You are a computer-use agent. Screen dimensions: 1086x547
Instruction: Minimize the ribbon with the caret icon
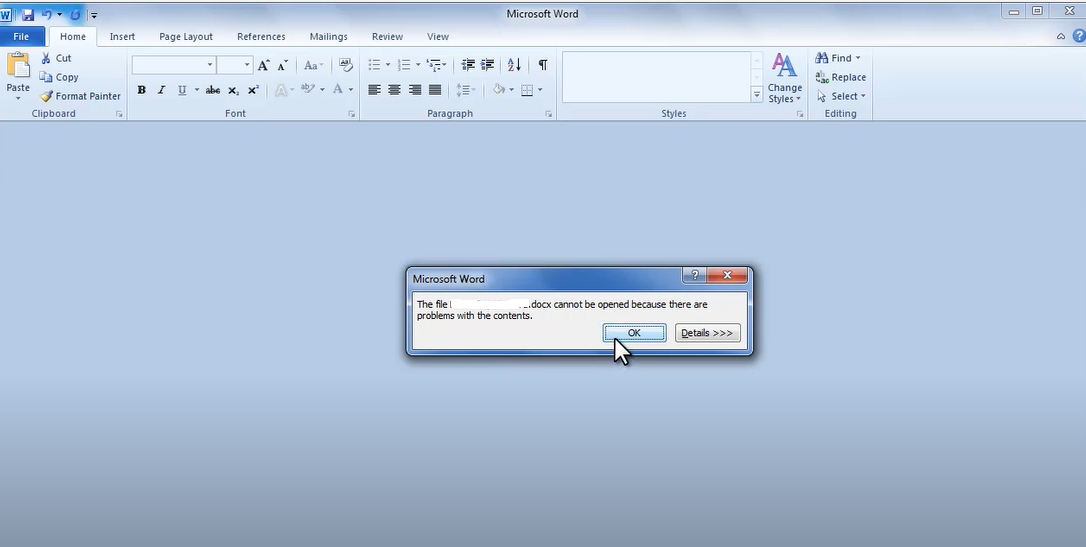click(1061, 36)
